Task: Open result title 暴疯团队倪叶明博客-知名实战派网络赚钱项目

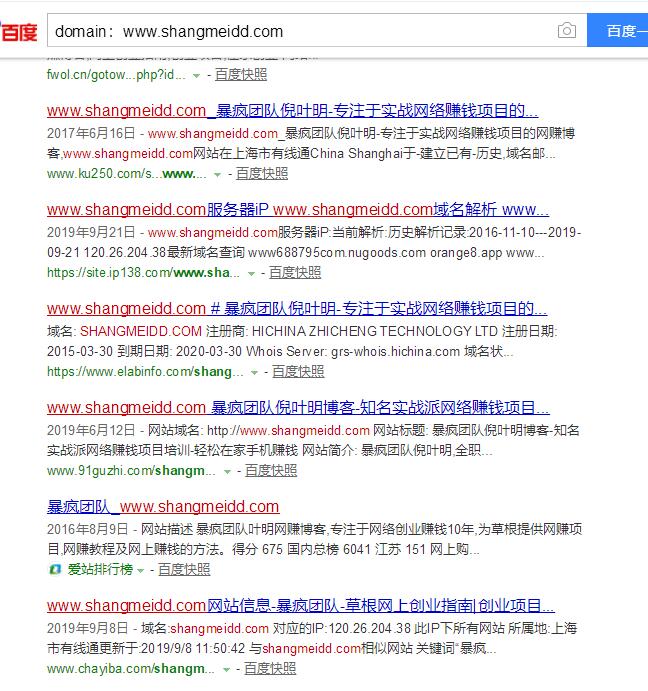Action: point(298,408)
